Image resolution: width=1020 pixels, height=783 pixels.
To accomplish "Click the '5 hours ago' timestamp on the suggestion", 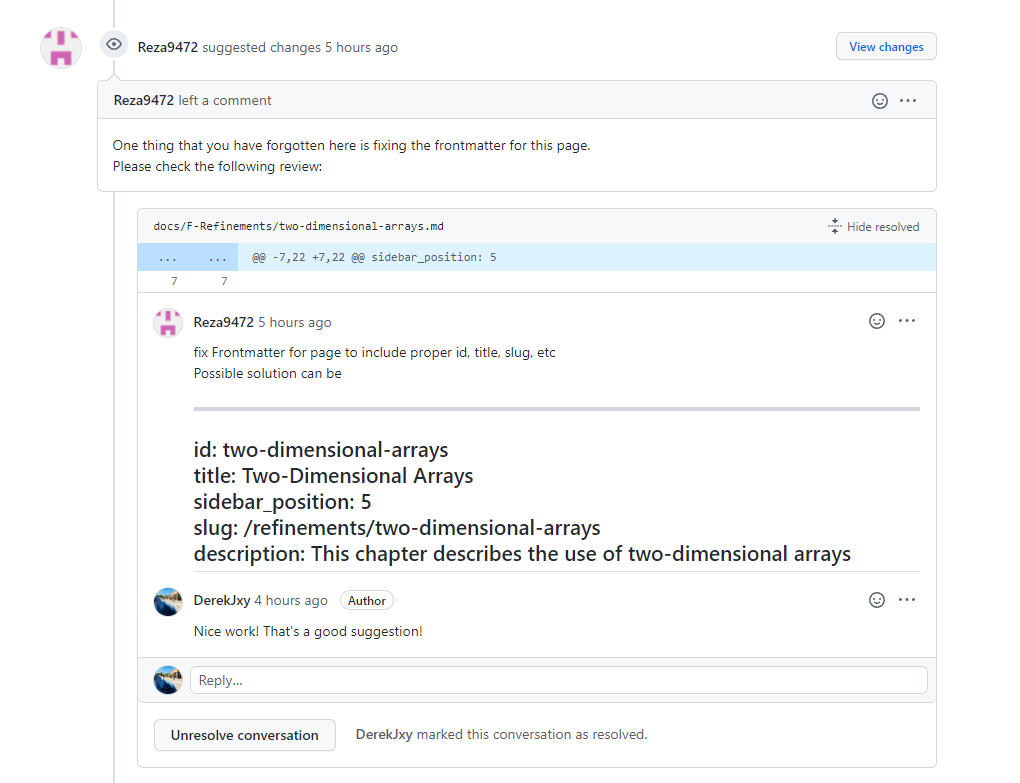I will [x=294, y=322].
